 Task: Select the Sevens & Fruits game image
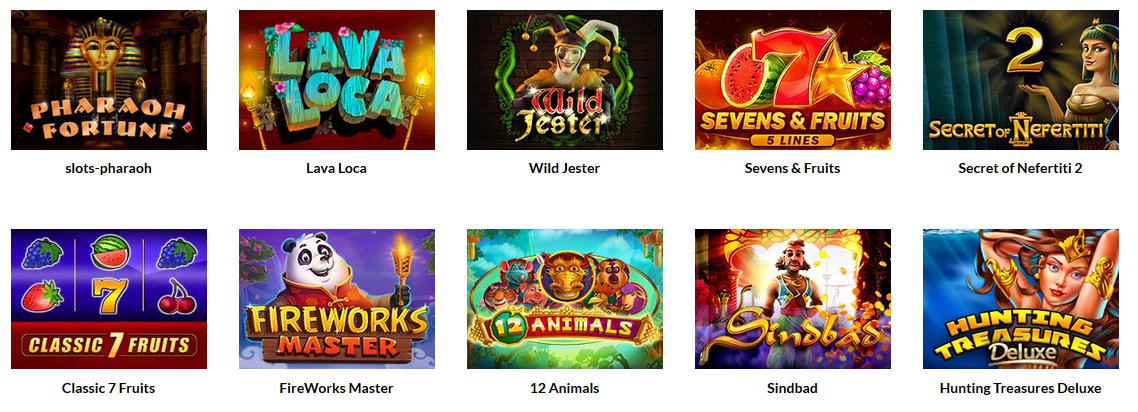tap(793, 80)
